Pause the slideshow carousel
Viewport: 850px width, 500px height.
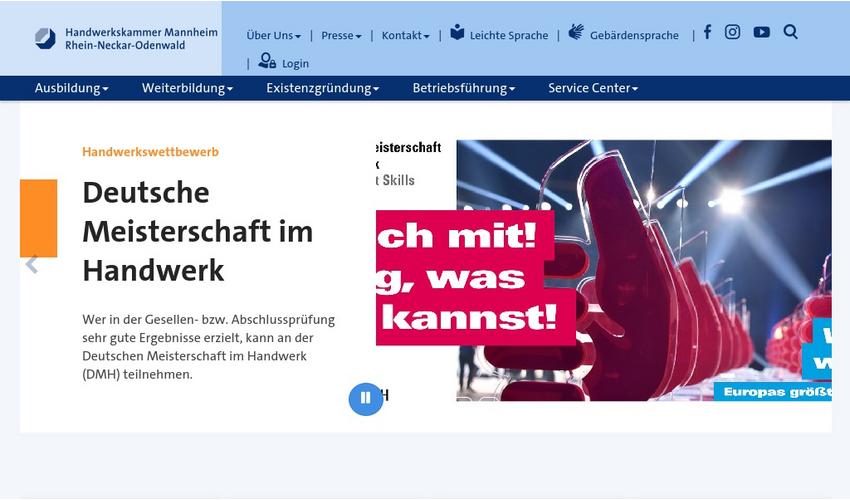click(366, 398)
